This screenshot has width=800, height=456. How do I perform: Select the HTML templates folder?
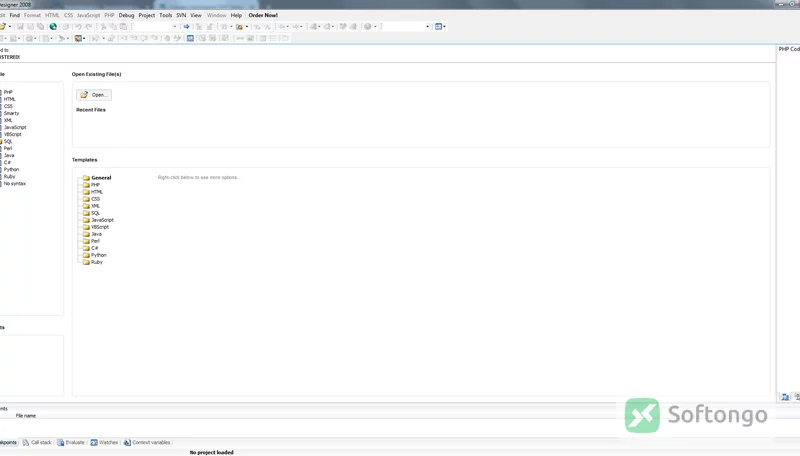(97, 192)
